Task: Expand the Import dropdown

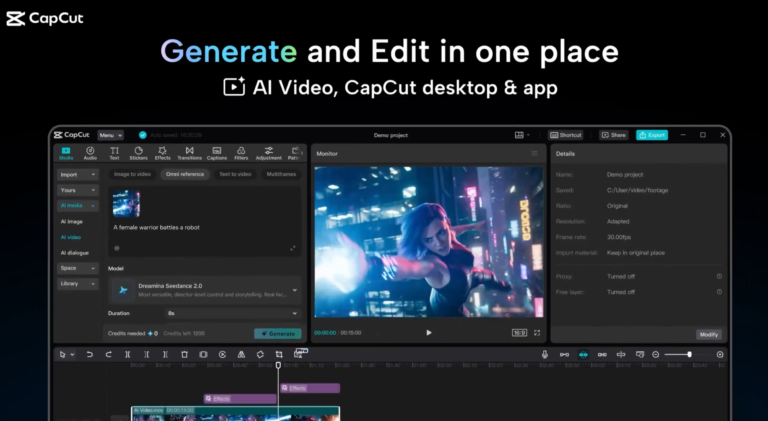Action: [77, 174]
